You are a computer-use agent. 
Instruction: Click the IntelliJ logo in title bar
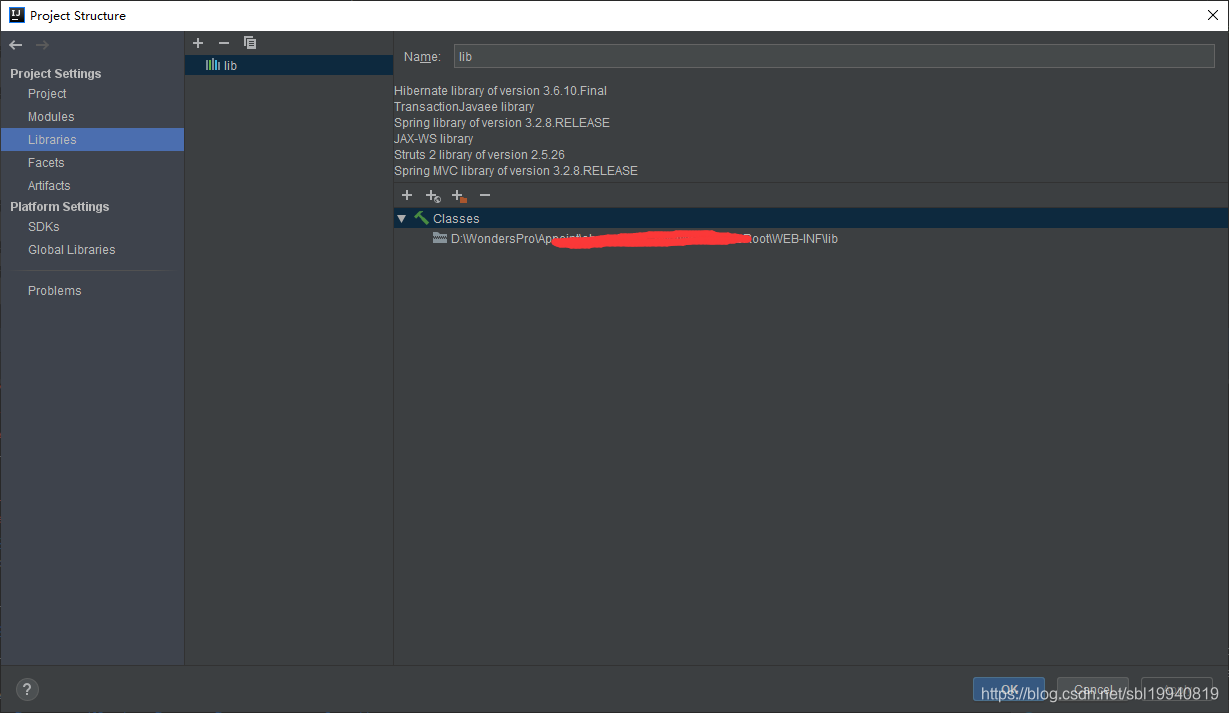(16, 15)
